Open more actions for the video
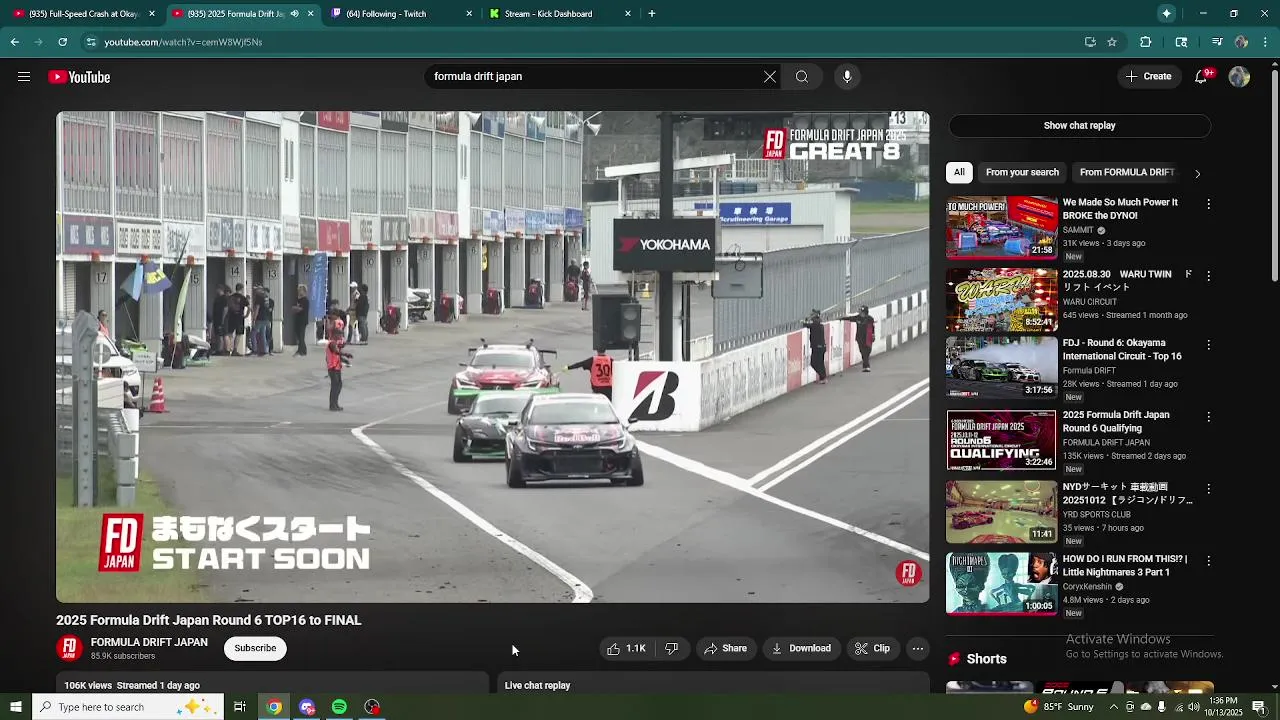 pyautogui.click(x=917, y=649)
